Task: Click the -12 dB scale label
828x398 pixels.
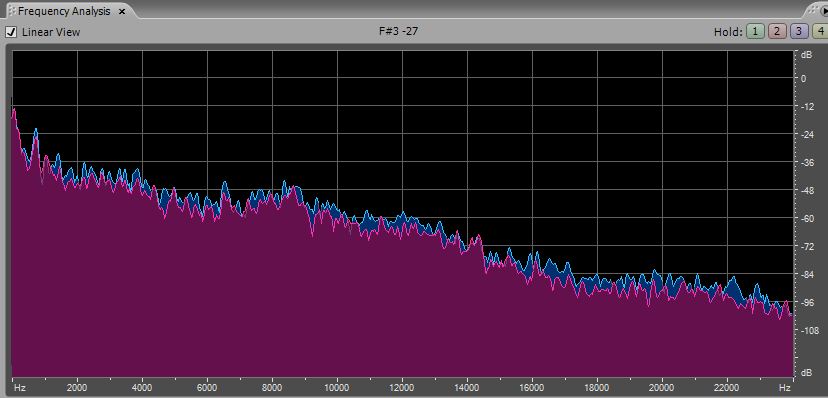Action: click(x=806, y=106)
